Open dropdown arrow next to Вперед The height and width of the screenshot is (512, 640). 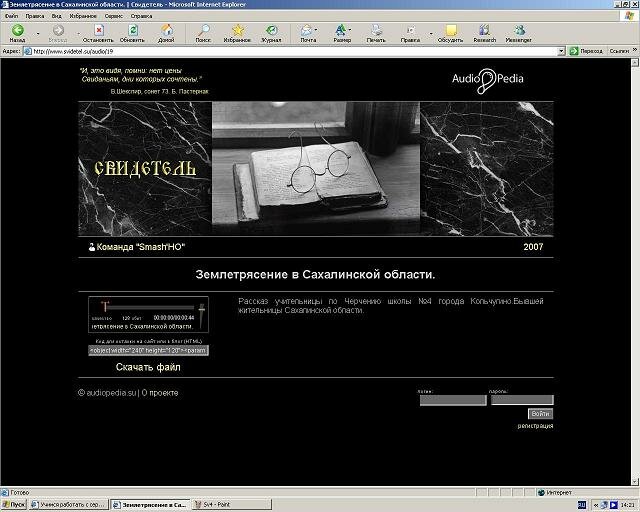click(x=78, y=33)
